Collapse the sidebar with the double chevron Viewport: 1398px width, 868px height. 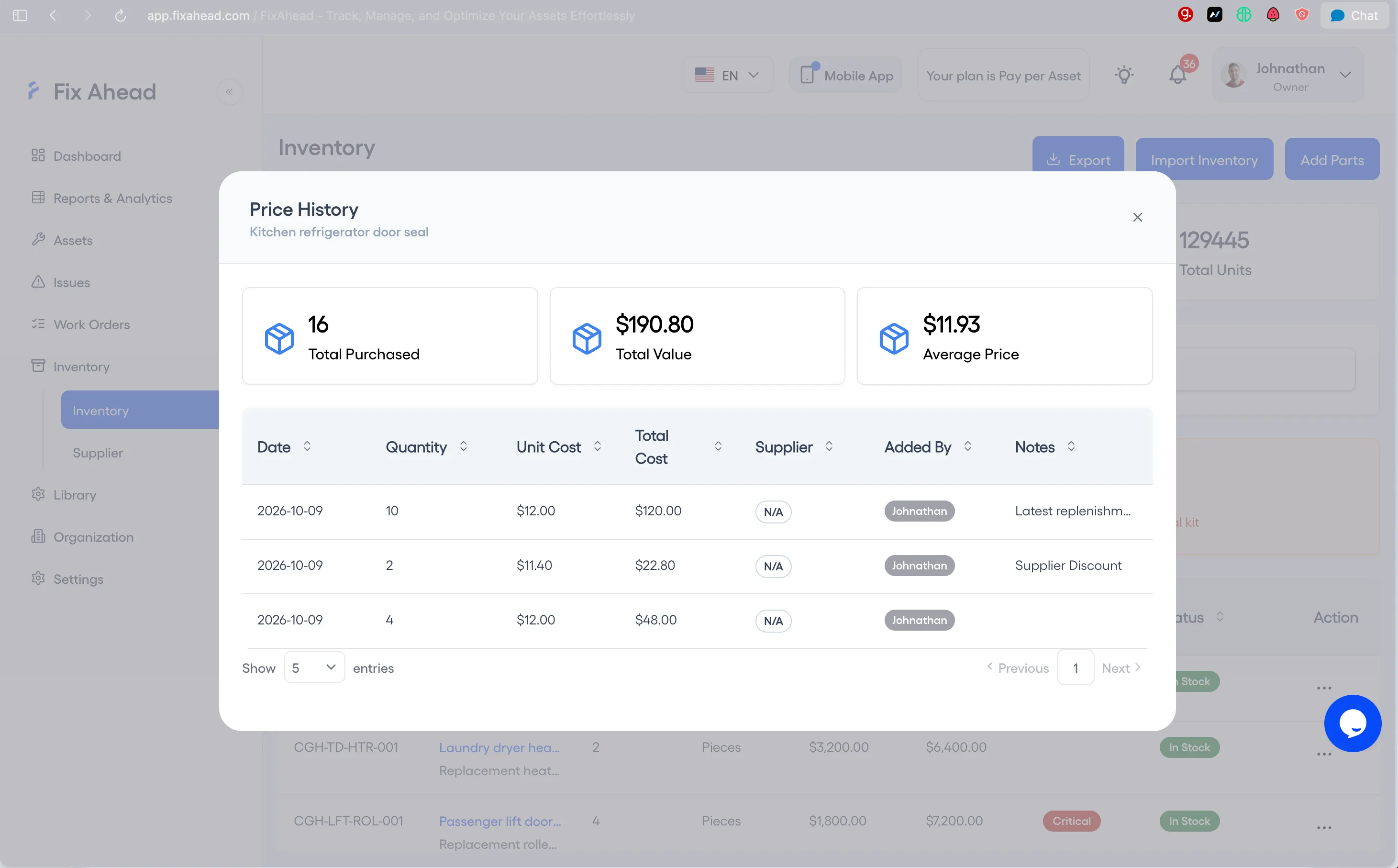tap(230, 92)
